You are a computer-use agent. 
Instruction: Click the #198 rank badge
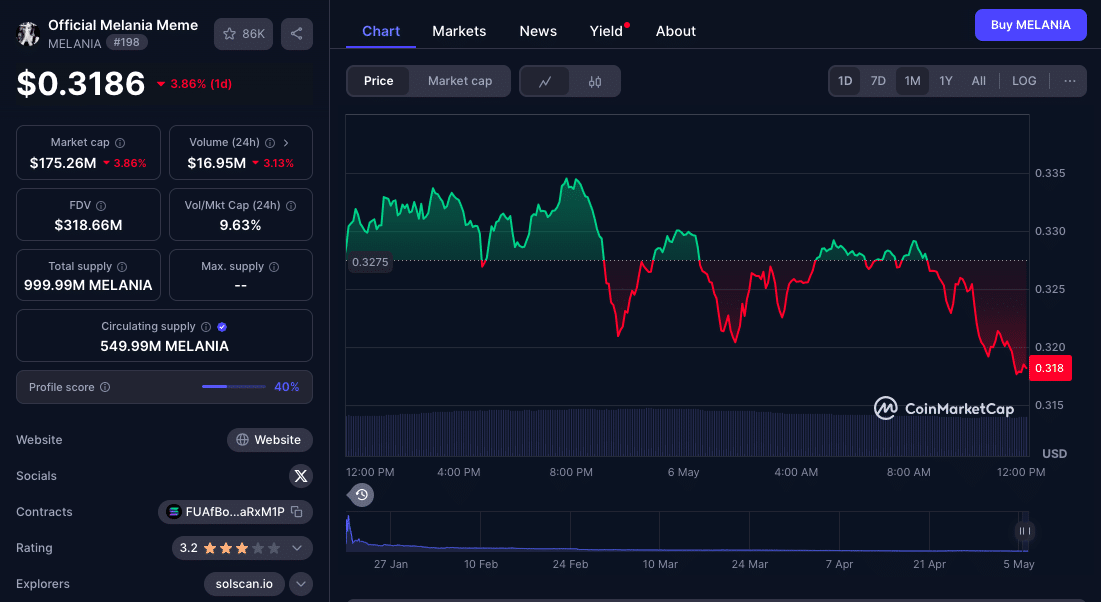click(x=126, y=43)
